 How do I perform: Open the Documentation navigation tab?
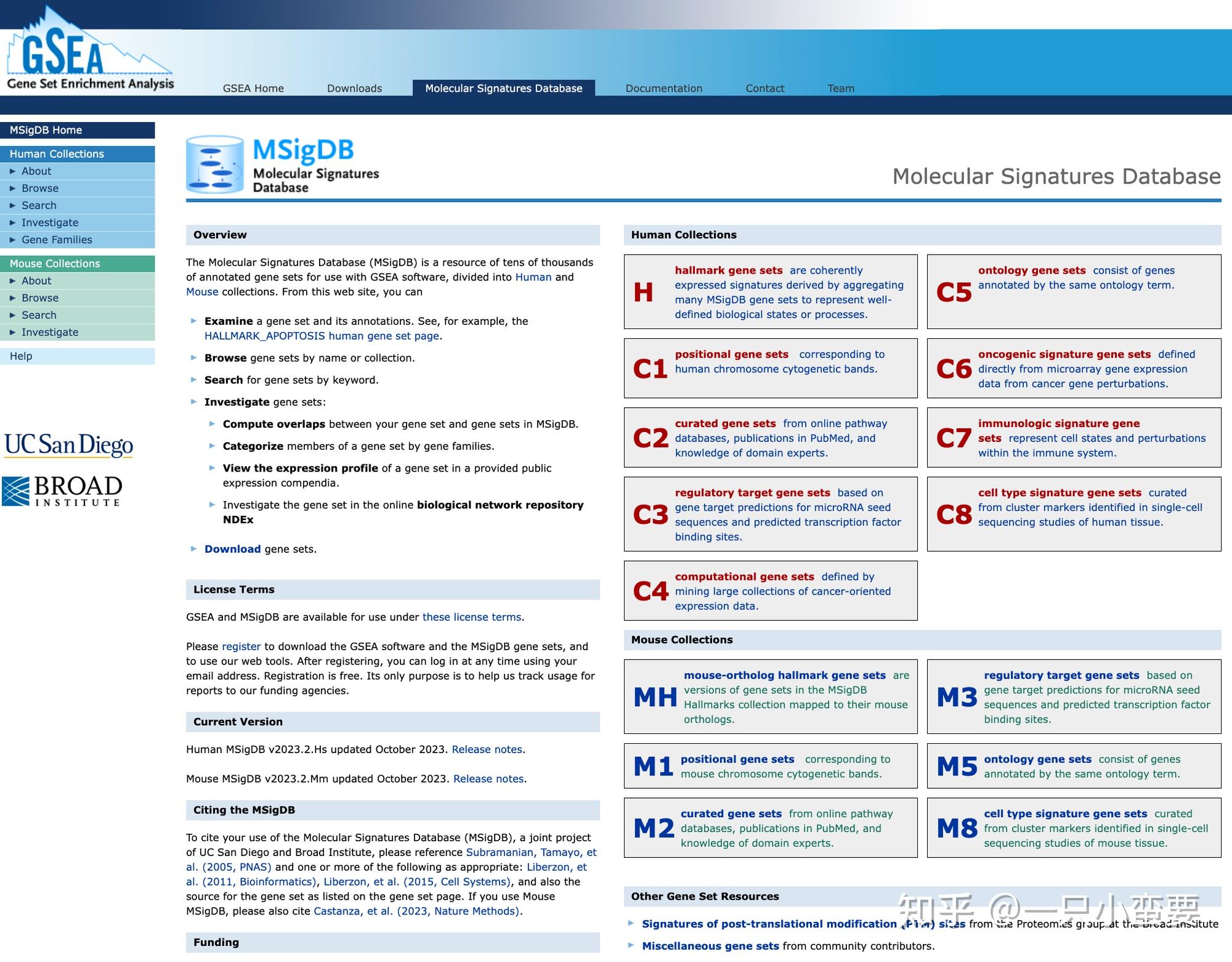[x=663, y=88]
